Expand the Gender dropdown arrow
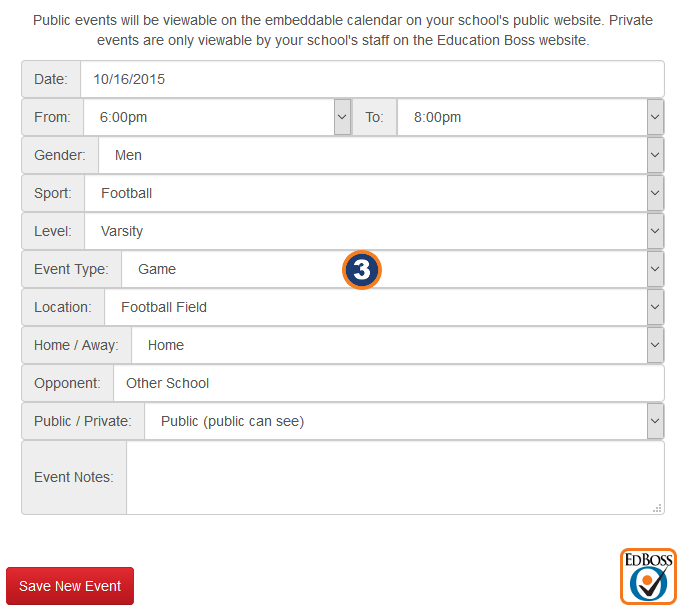The height and width of the screenshot is (613, 689). pos(655,155)
